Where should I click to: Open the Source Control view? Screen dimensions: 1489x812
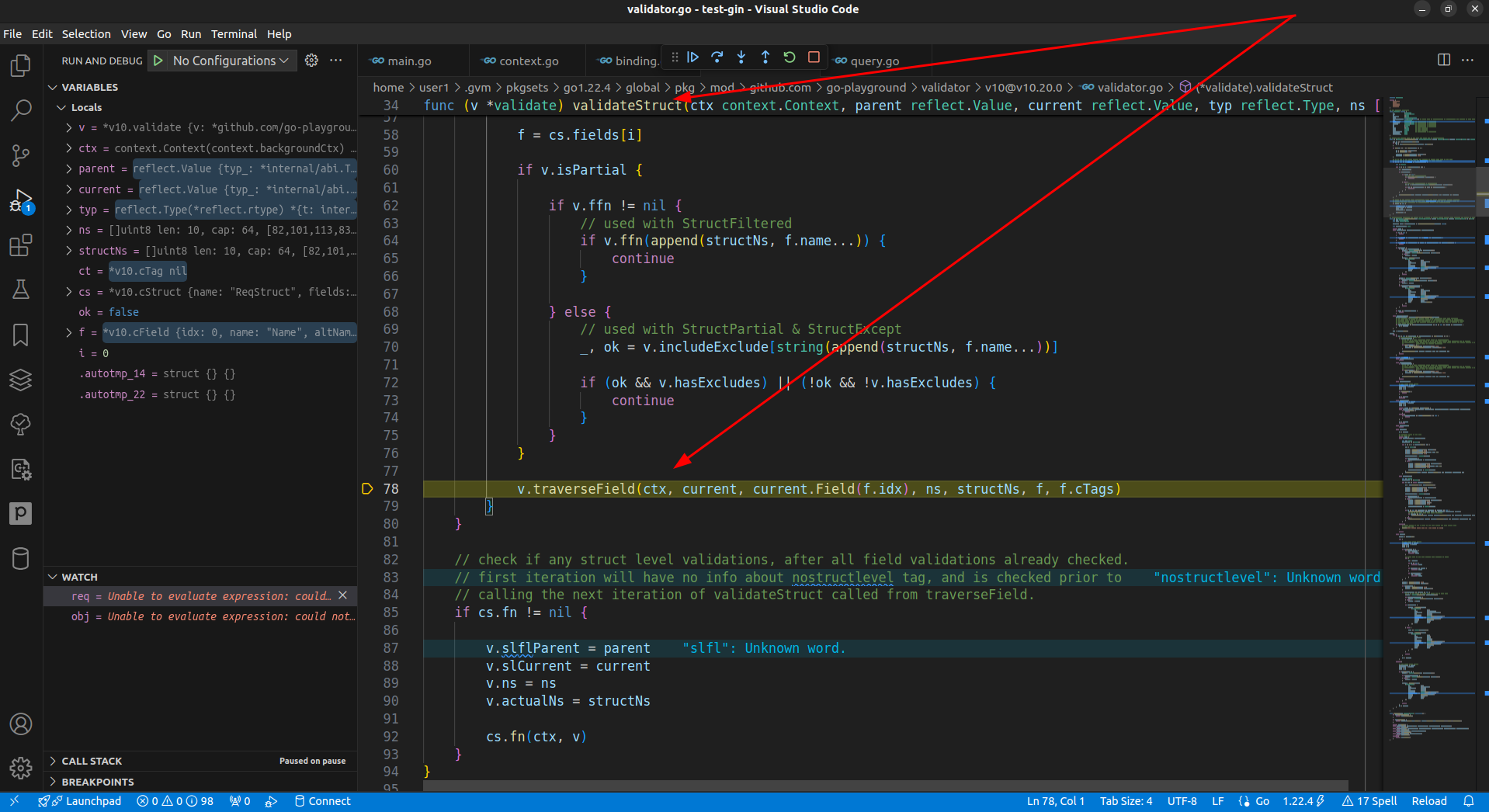point(21,155)
